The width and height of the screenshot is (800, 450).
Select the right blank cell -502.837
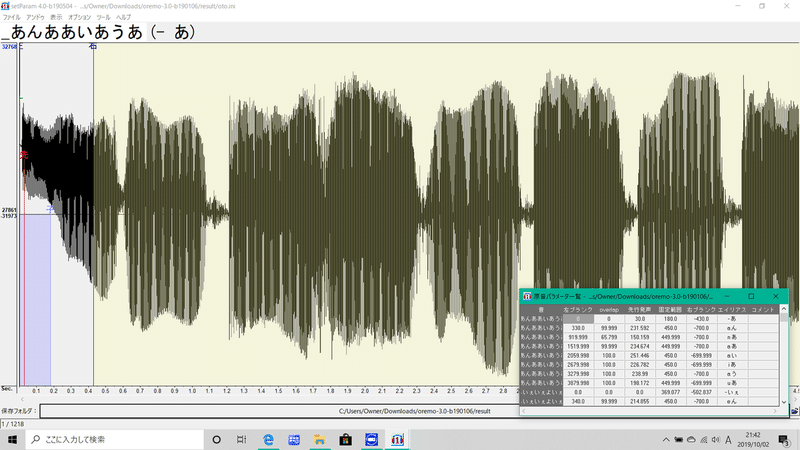[x=701, y=392]
